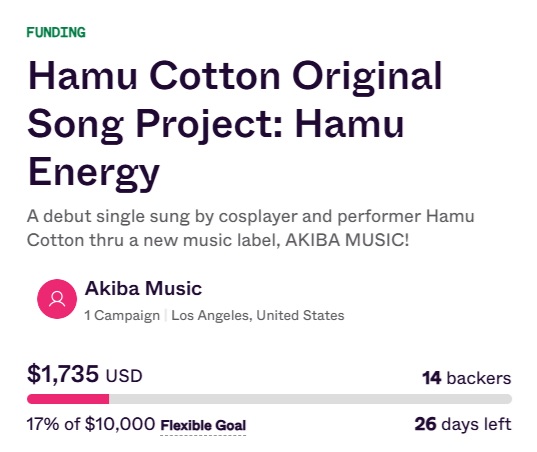The height and width of the screenshot is (452, 537).
Task: Open the 1 Campaign count text
Action: tap(122, 315)
